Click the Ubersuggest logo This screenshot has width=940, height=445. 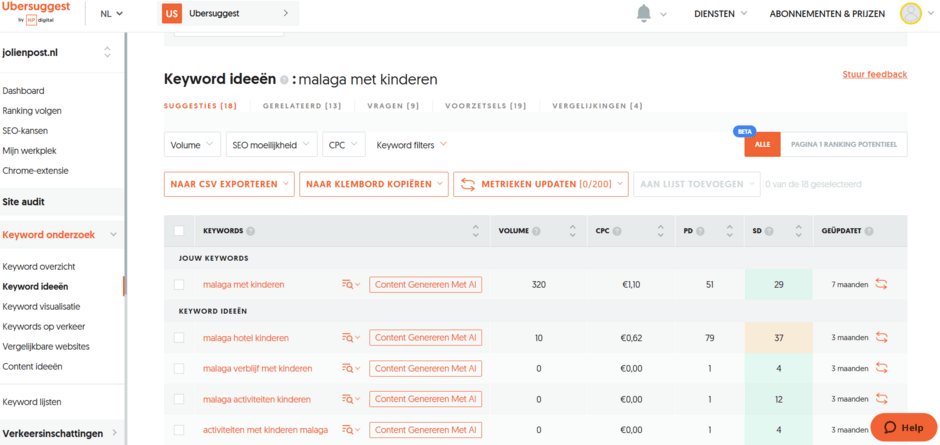coord(36,11)
